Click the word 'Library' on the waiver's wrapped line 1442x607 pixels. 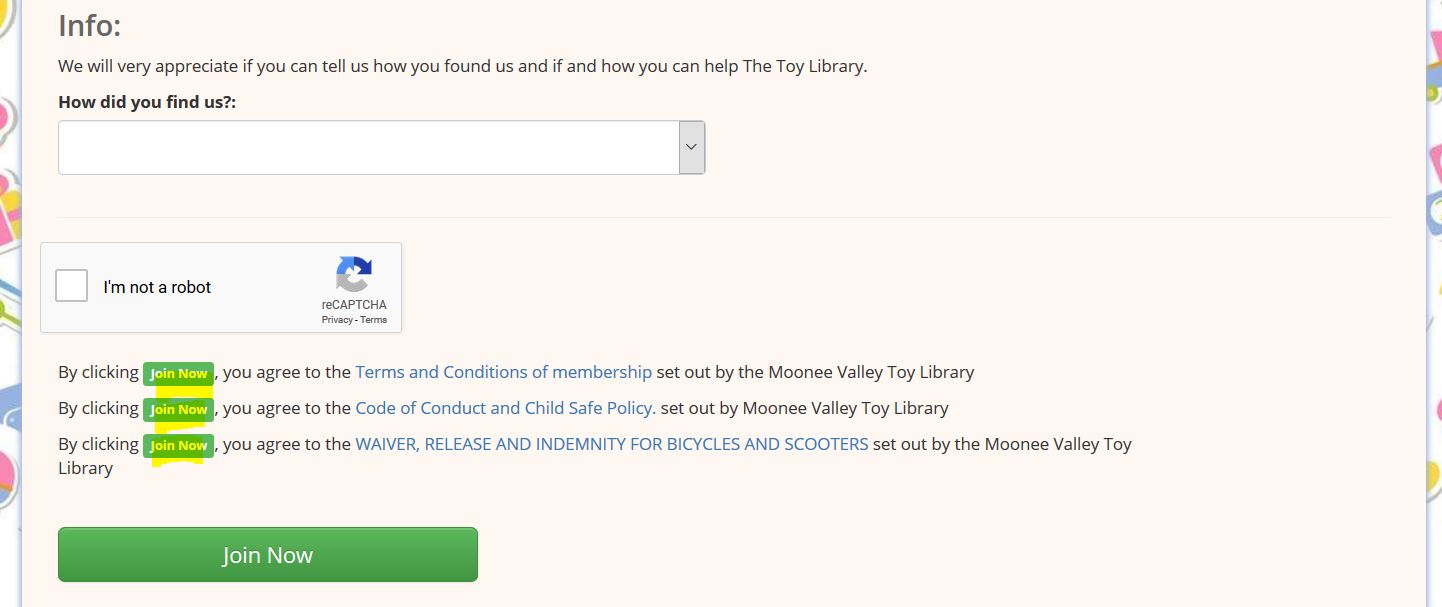click(x=85, y=468)
